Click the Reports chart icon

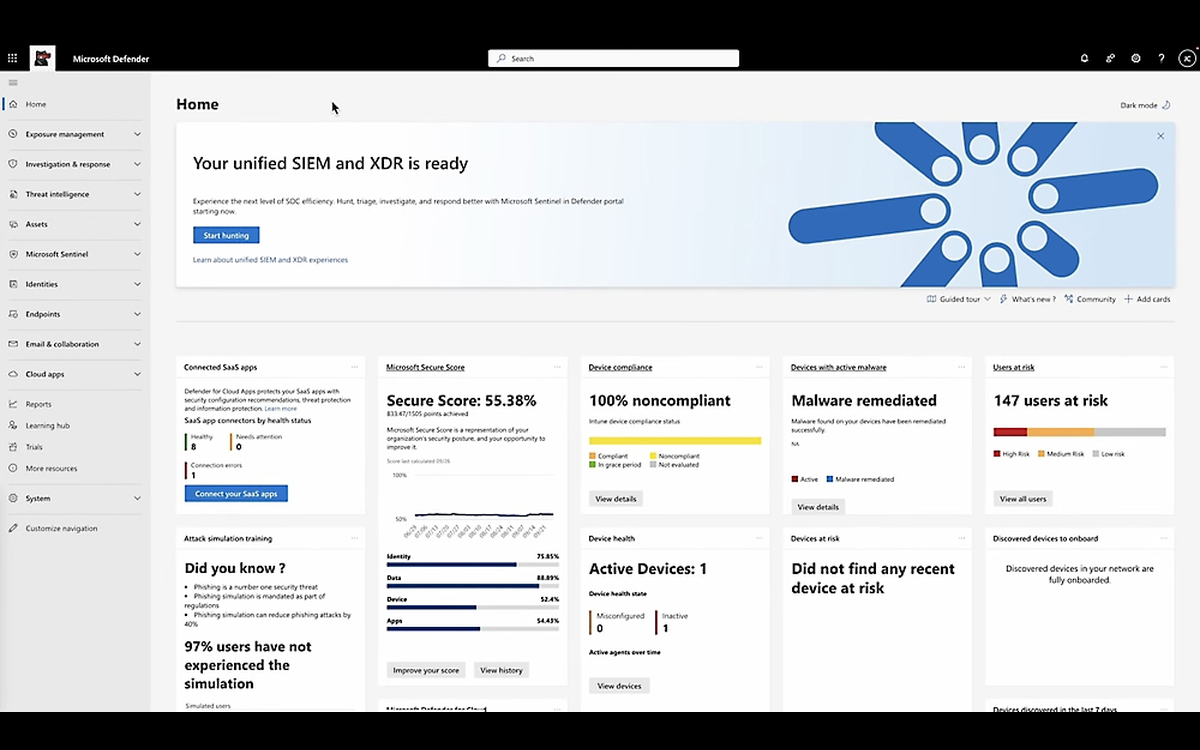[x=13, y=404]
